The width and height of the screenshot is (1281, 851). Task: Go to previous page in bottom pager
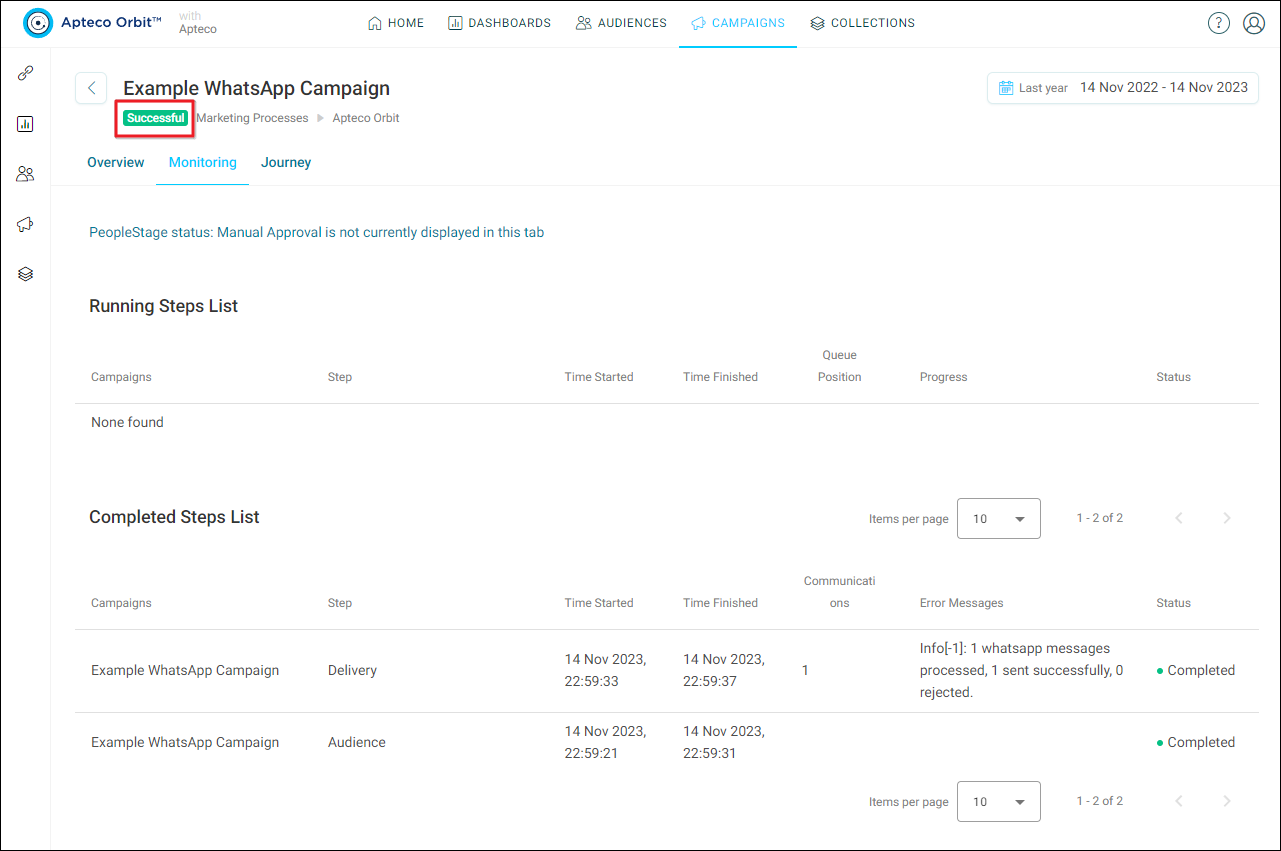1179,801
